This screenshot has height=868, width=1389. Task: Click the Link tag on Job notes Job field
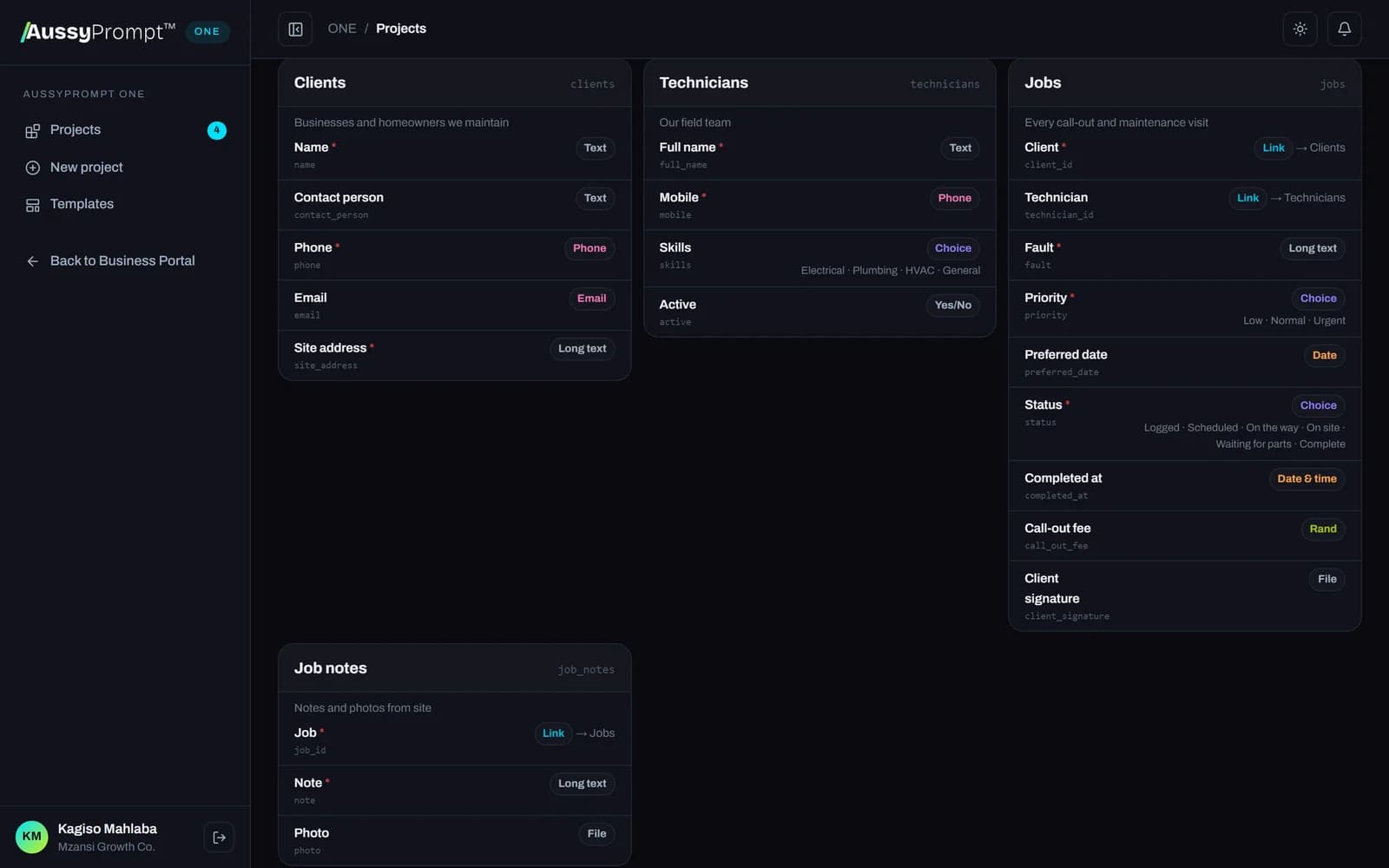click(553, 733)
